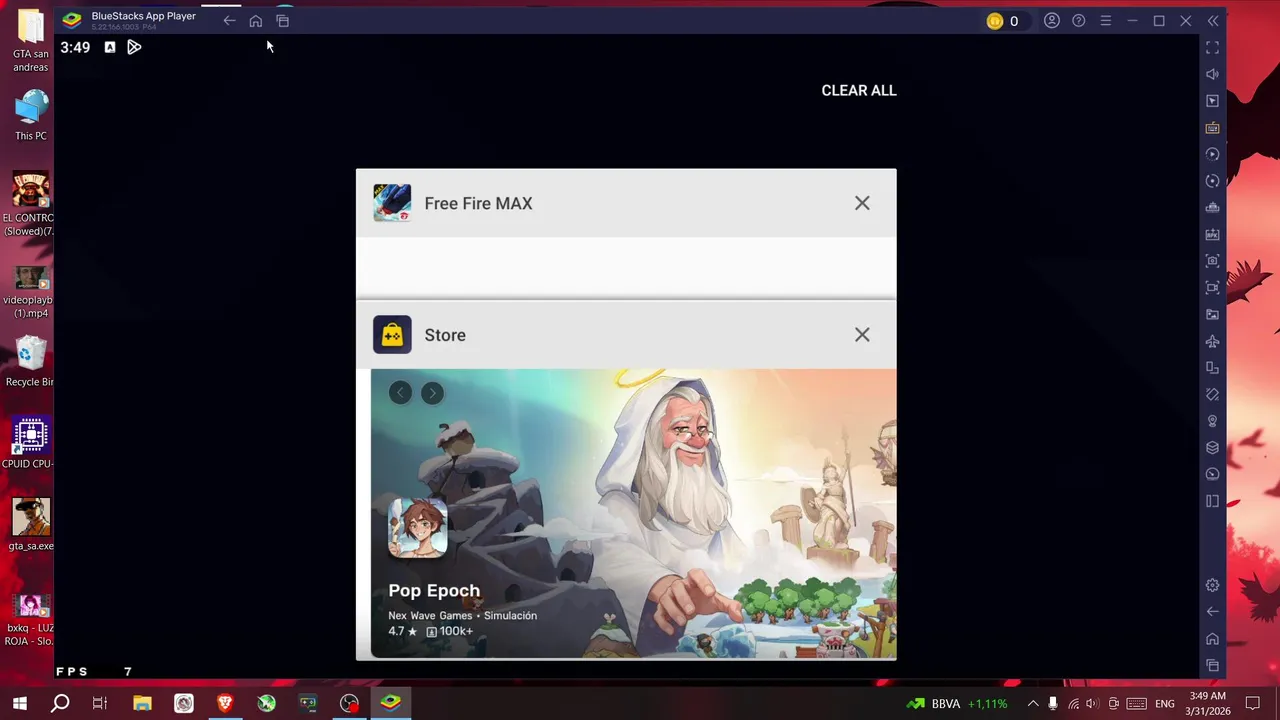
Task: Click the airplane icon in sidebar
Action: click(x=1213, y=341)
